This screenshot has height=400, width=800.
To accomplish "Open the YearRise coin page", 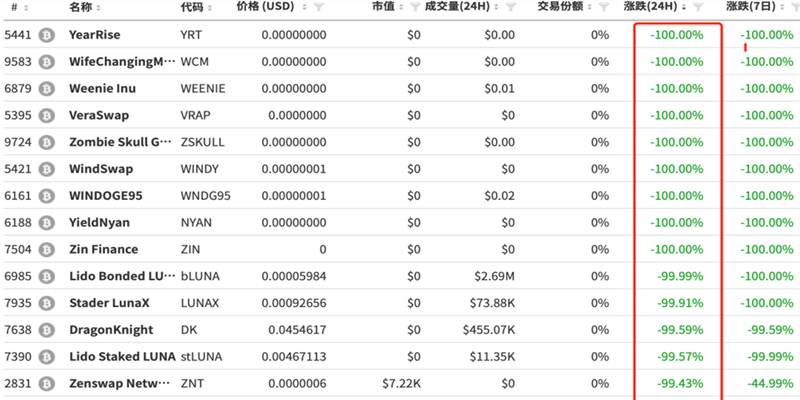I will (x=95, y=35).
